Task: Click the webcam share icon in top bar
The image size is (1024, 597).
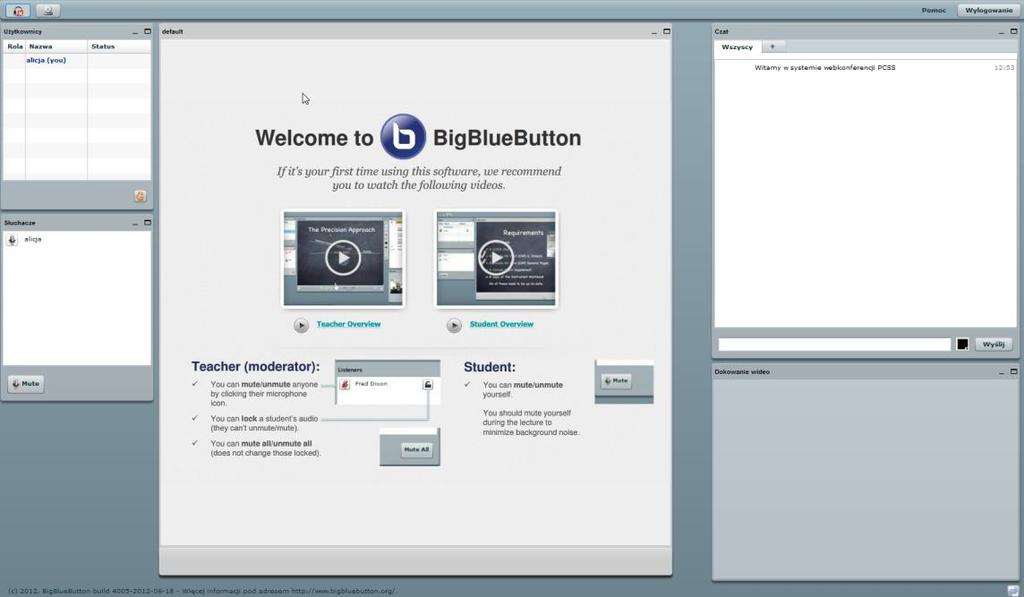Action: click(48, 10)
